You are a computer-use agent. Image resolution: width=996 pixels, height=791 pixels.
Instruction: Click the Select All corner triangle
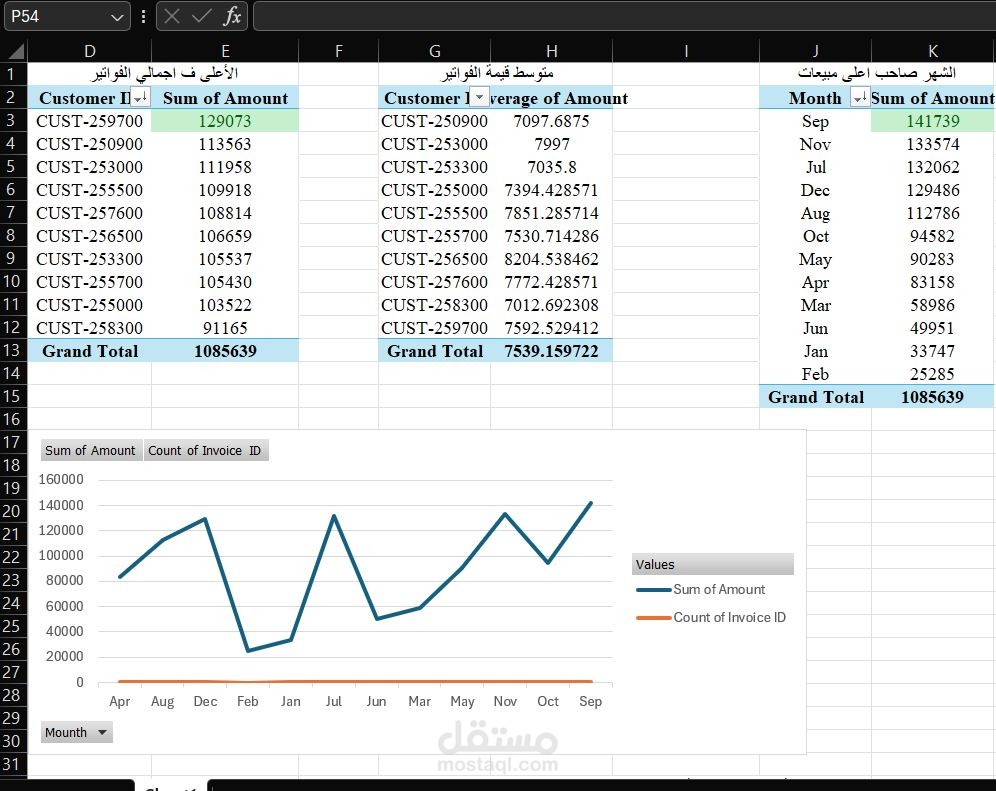(16, 51)
